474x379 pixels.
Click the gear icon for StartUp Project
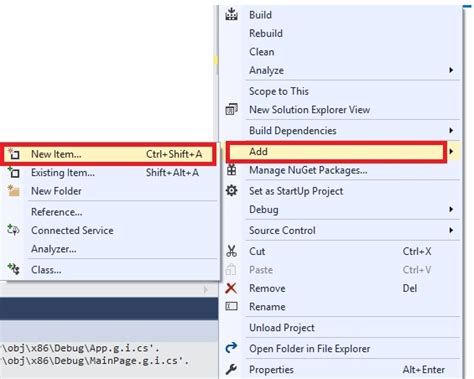231,191
